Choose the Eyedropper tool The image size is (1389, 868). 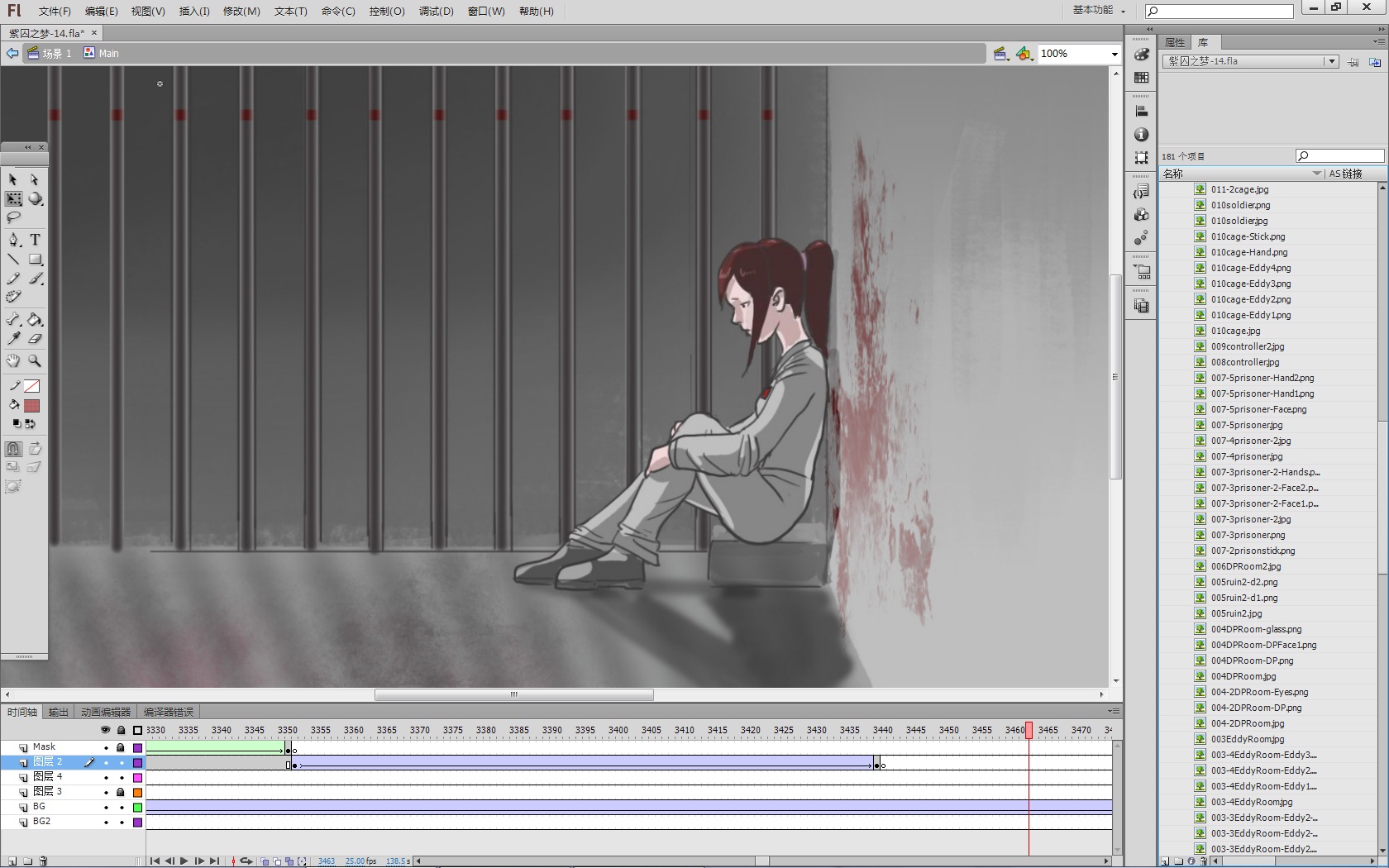tap(13, 339)
